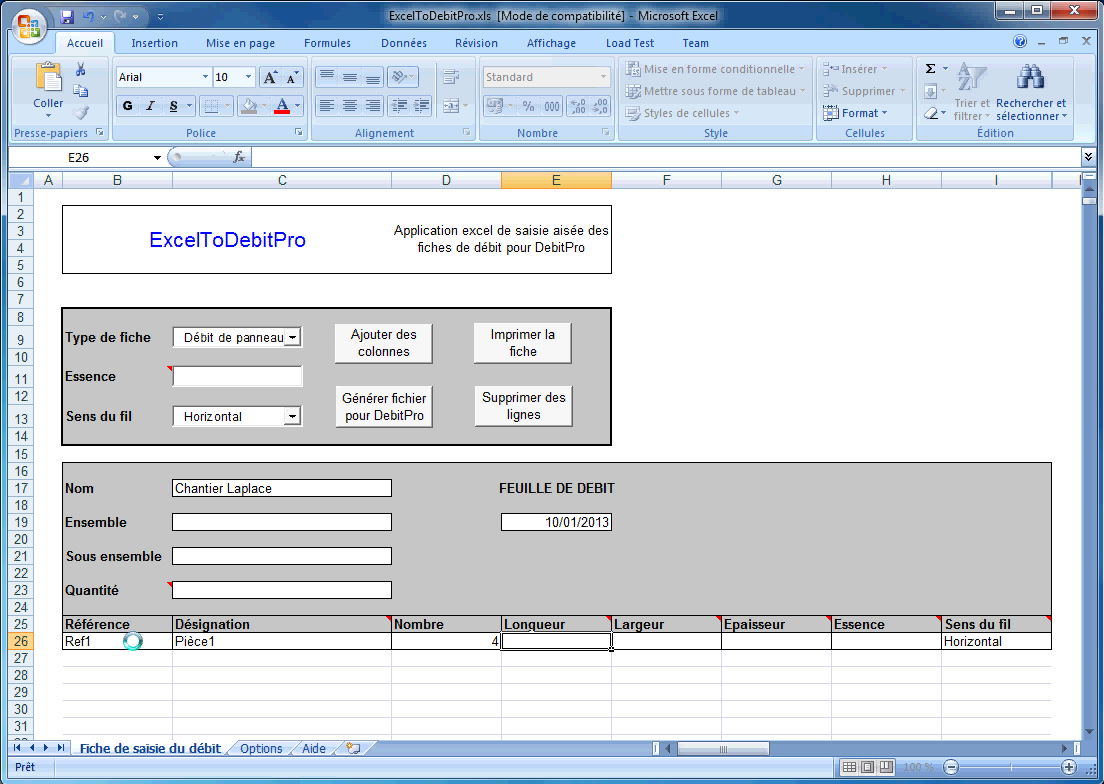Switch to the Options sheet tab
The image size is (1104, 784).
click(x=261, y=748)
